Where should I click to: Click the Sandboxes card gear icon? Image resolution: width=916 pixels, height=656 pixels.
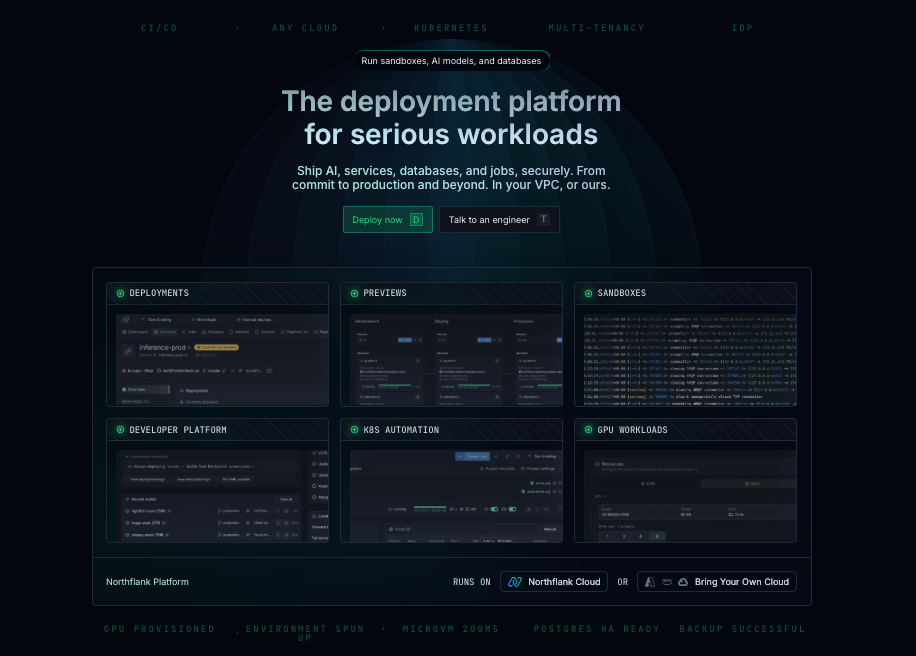click(588, 293)
